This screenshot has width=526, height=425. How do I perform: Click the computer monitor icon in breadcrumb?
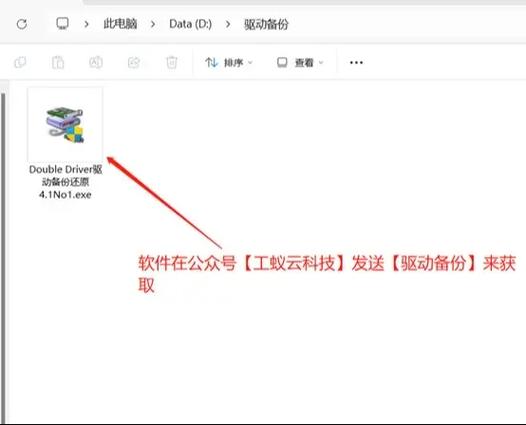coord(62,23)
